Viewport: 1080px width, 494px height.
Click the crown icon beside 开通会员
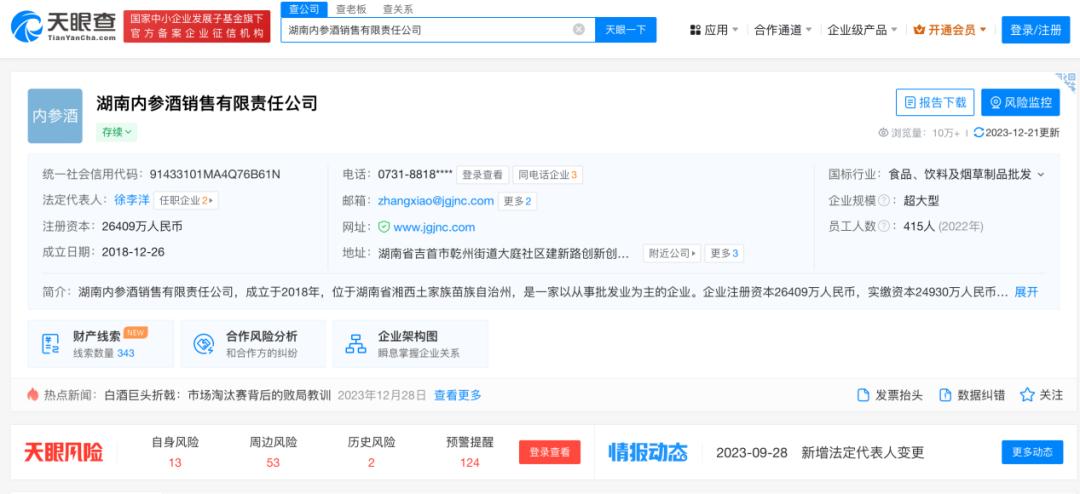click(x=919, y=30)
